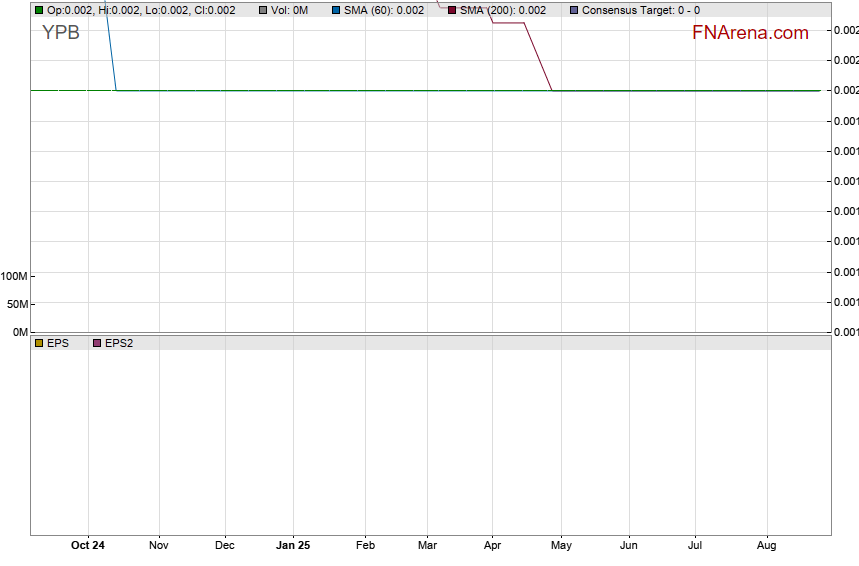859x566 pixels.
Task: Click the 100M volume axis label
Action: [x=14, y=276]
